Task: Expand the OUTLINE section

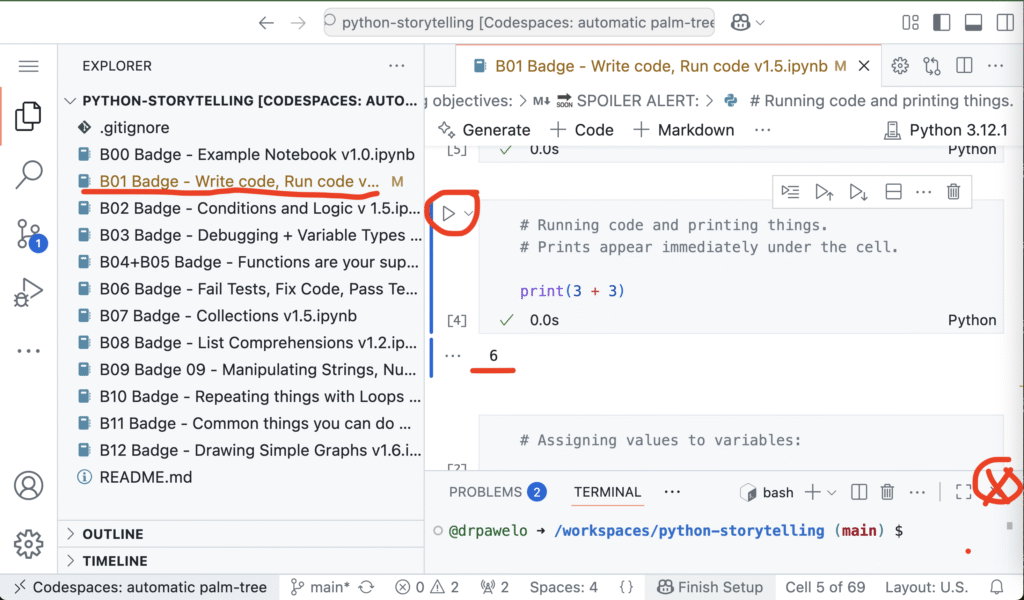Action: (x=112, y=534)
